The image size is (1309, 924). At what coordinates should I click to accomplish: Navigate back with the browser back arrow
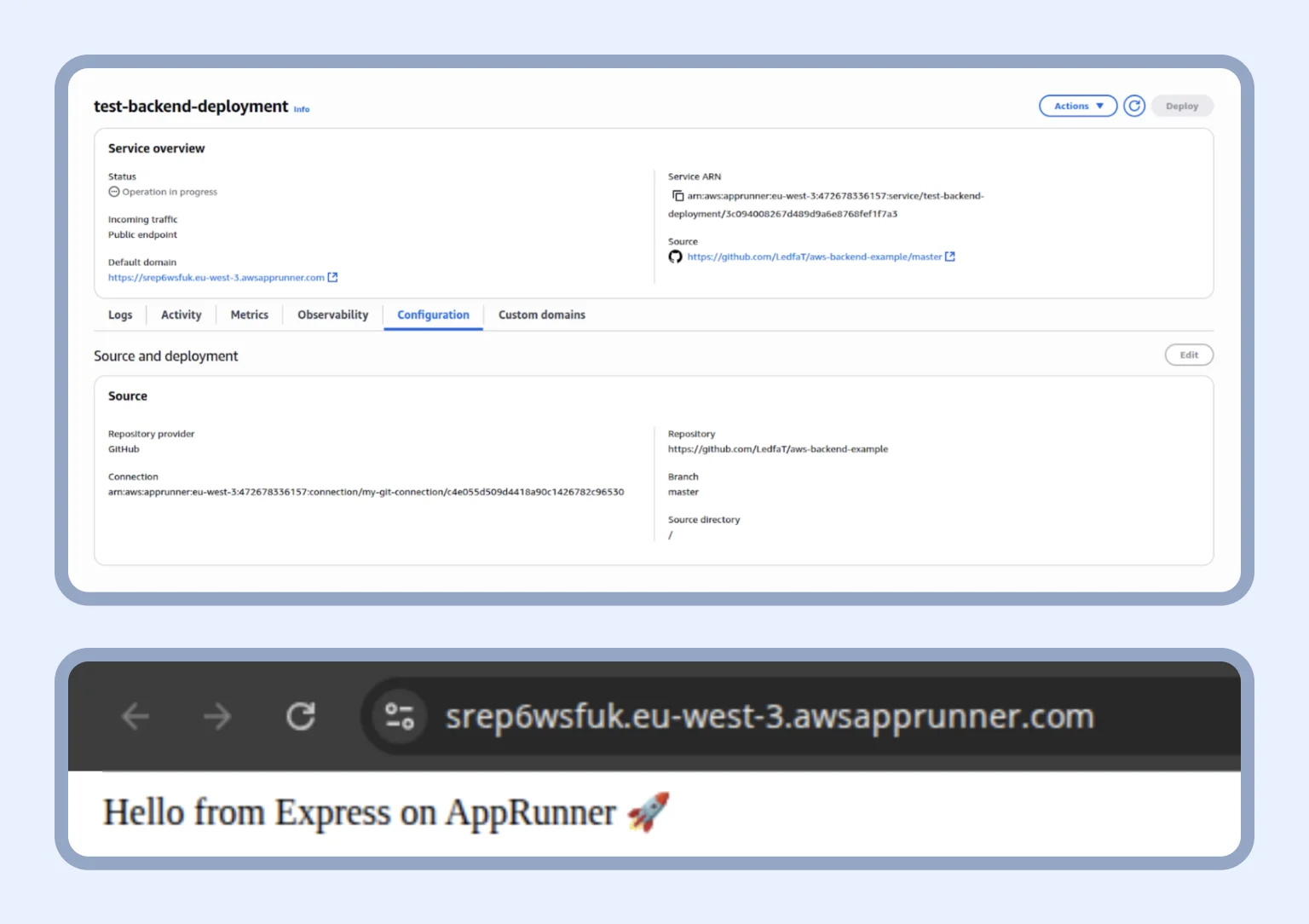pos(135,716)
